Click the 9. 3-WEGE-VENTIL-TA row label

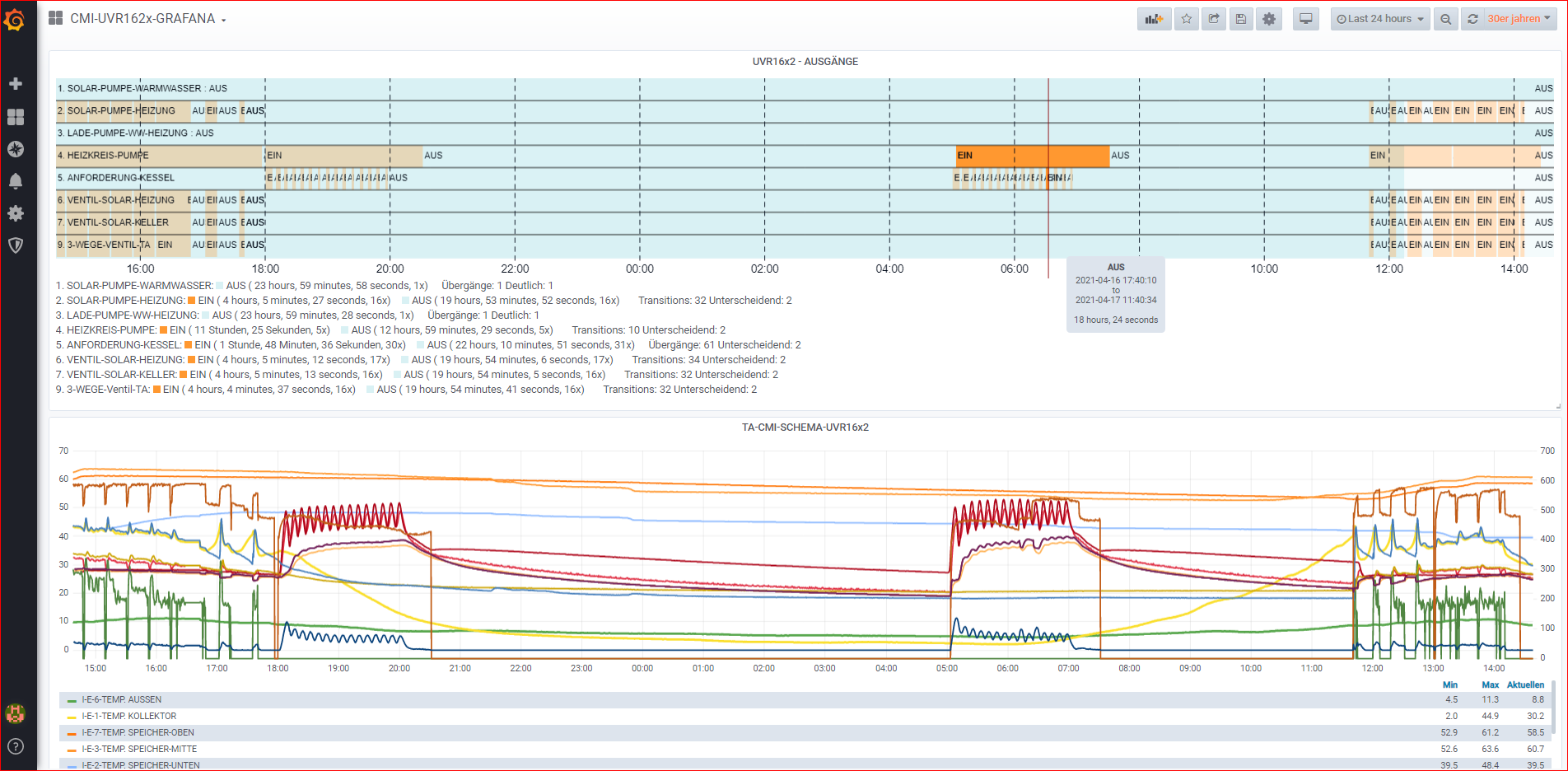[x=104, y=245]
